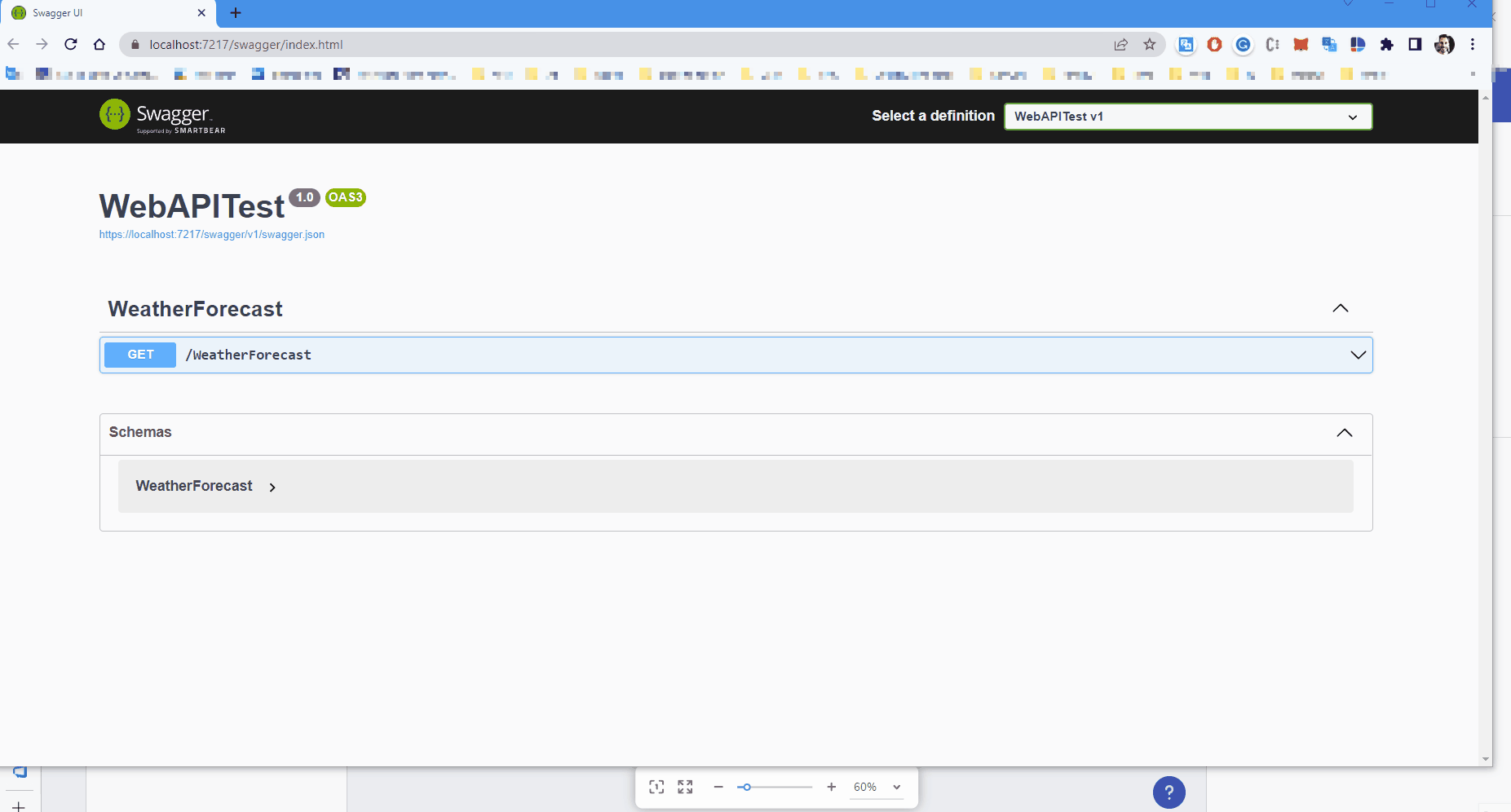This screenshot has width=1511, height=812.
Task: Open a new browser tab
Action: (x=236, y=13)
